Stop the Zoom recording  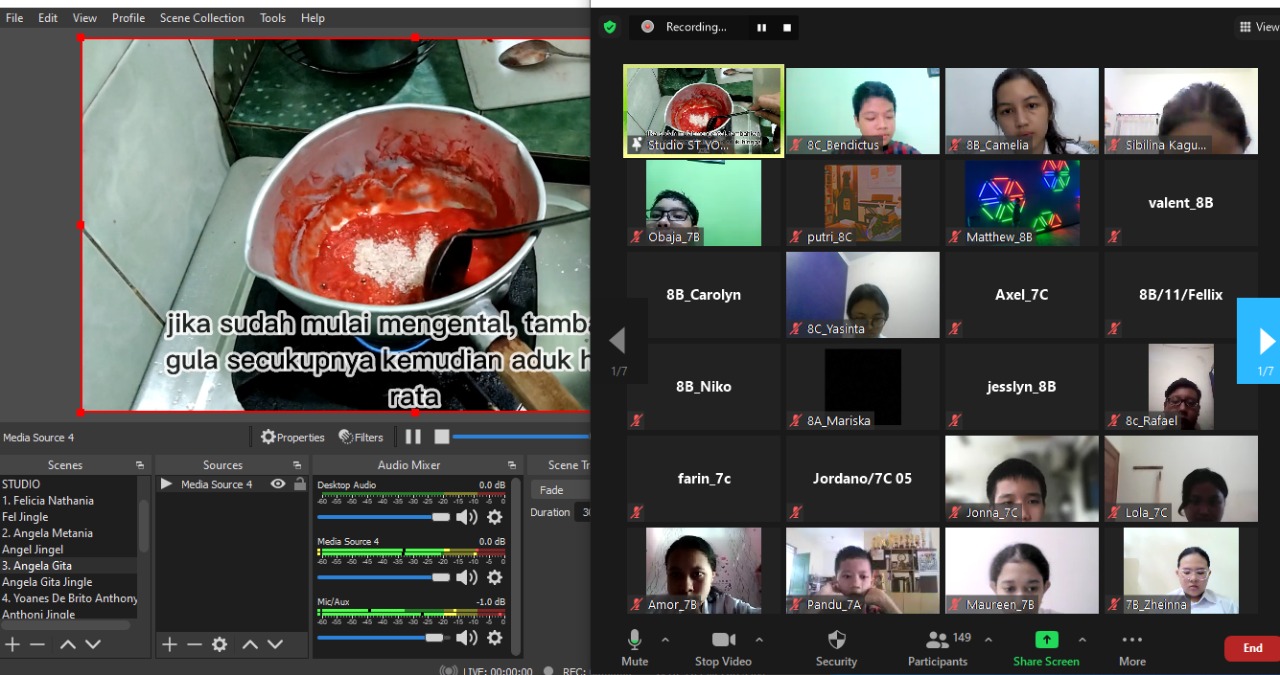(787, 27)
